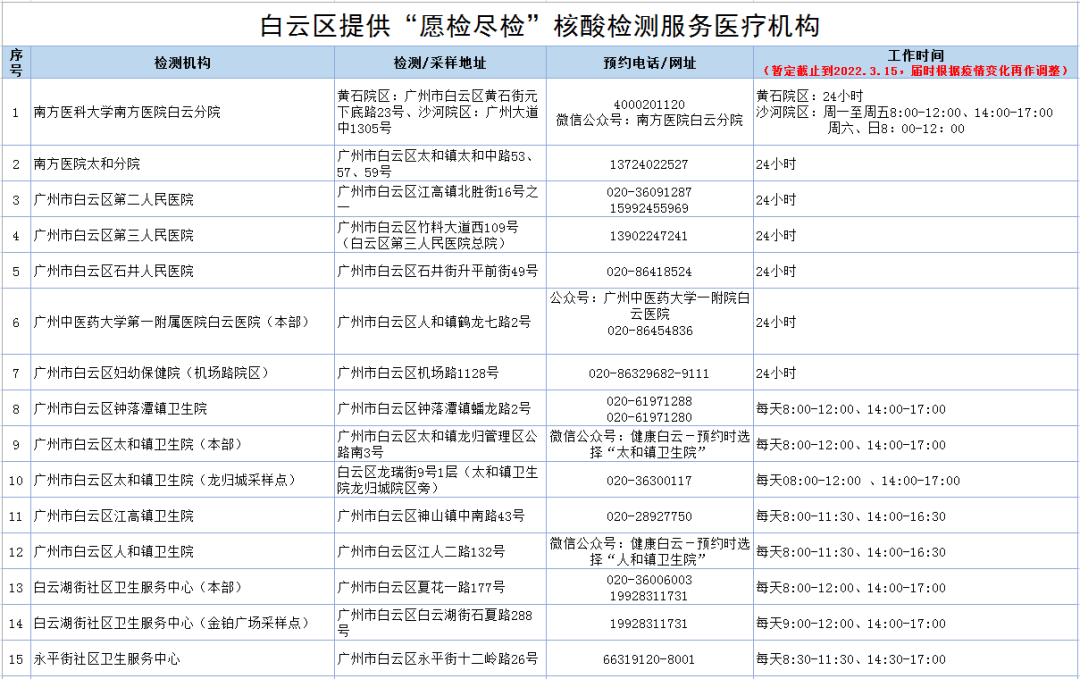Click phone number 020-86329682-9111
This screenshot has height=679, width=1080.
point(649,373)
